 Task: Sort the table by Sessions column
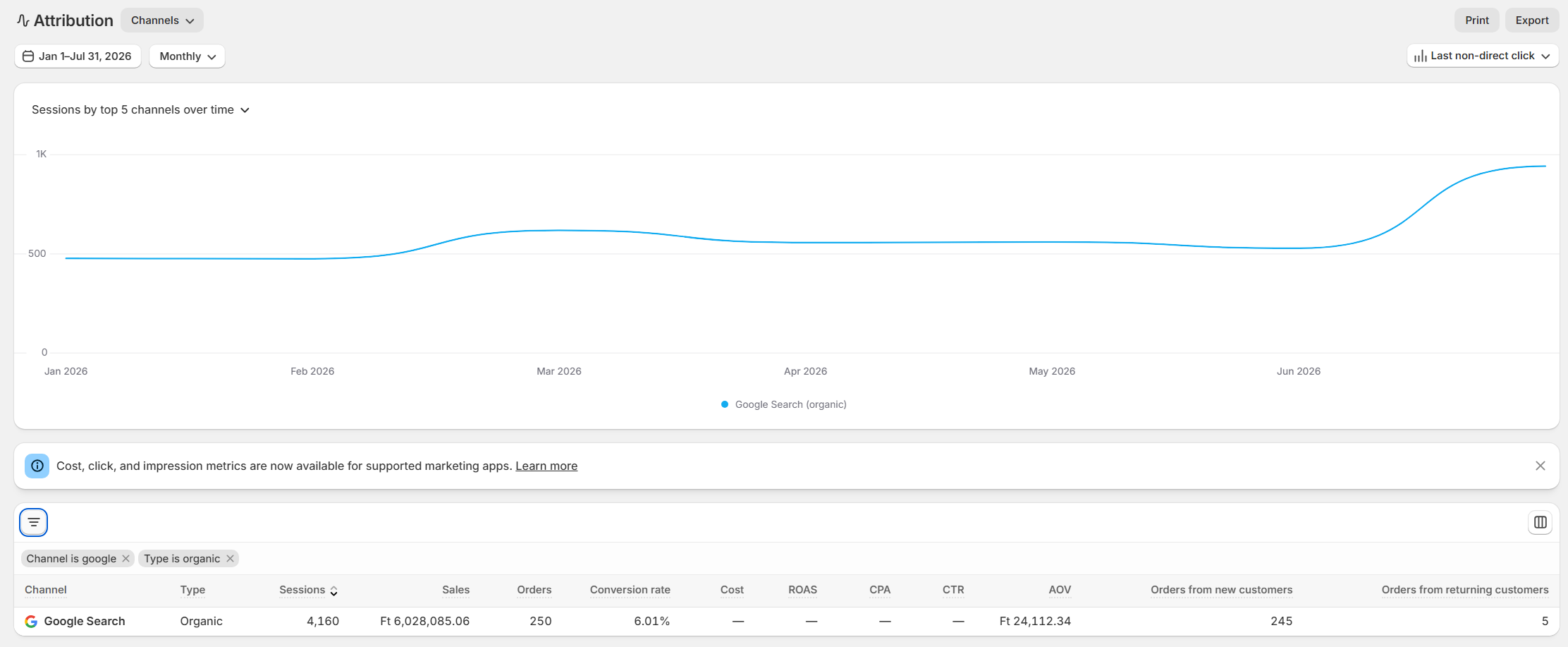pyautogui.click(x=308, y=590)
